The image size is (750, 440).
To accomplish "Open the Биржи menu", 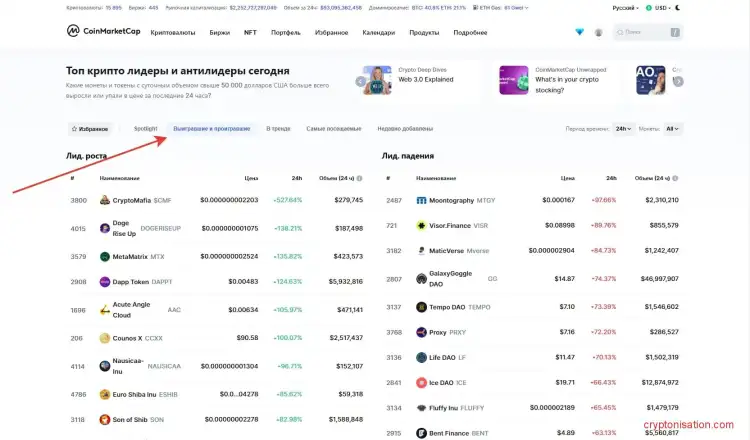I will [220, 33].
